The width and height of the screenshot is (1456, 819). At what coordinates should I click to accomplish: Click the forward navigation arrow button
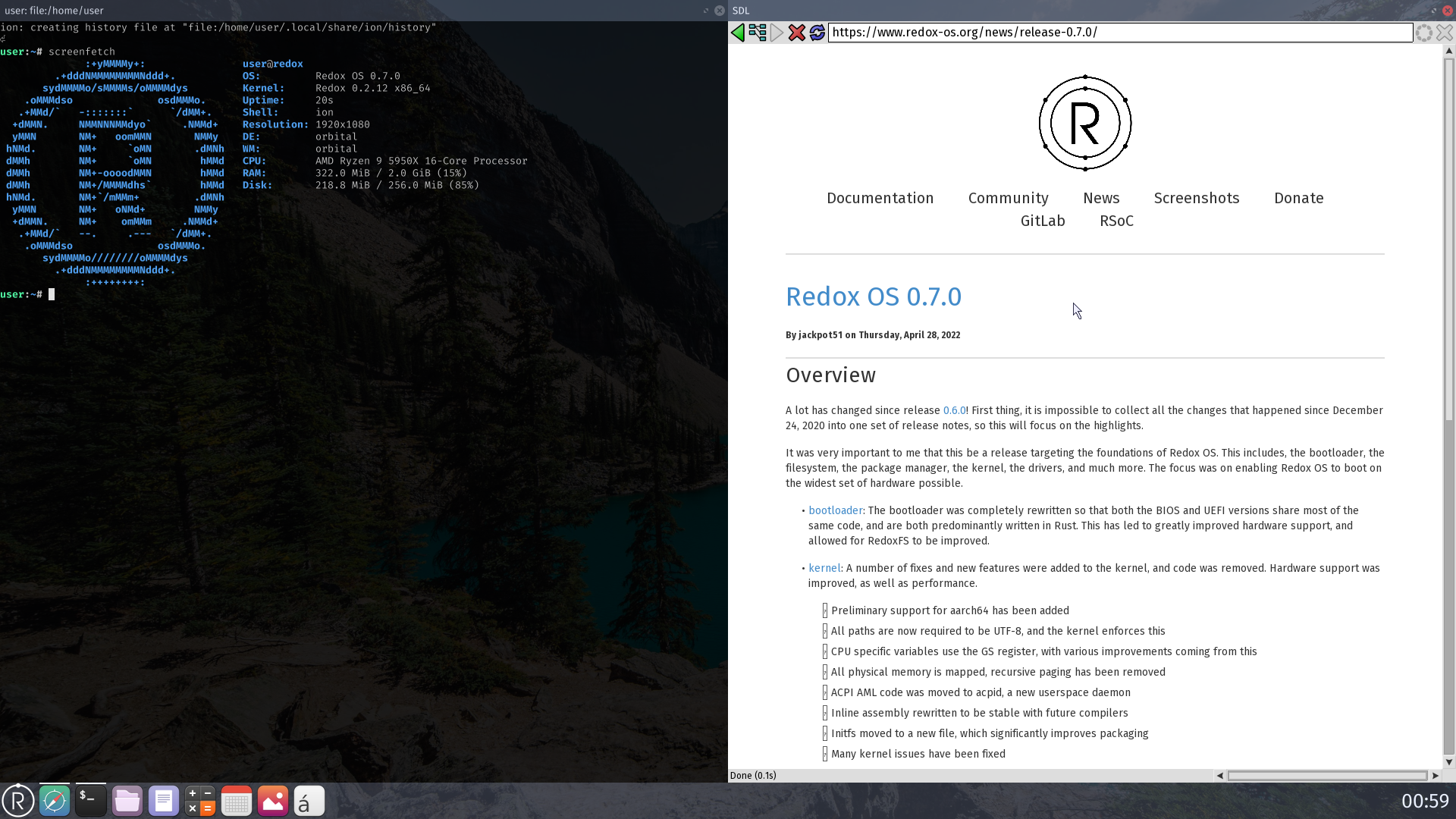777,32
